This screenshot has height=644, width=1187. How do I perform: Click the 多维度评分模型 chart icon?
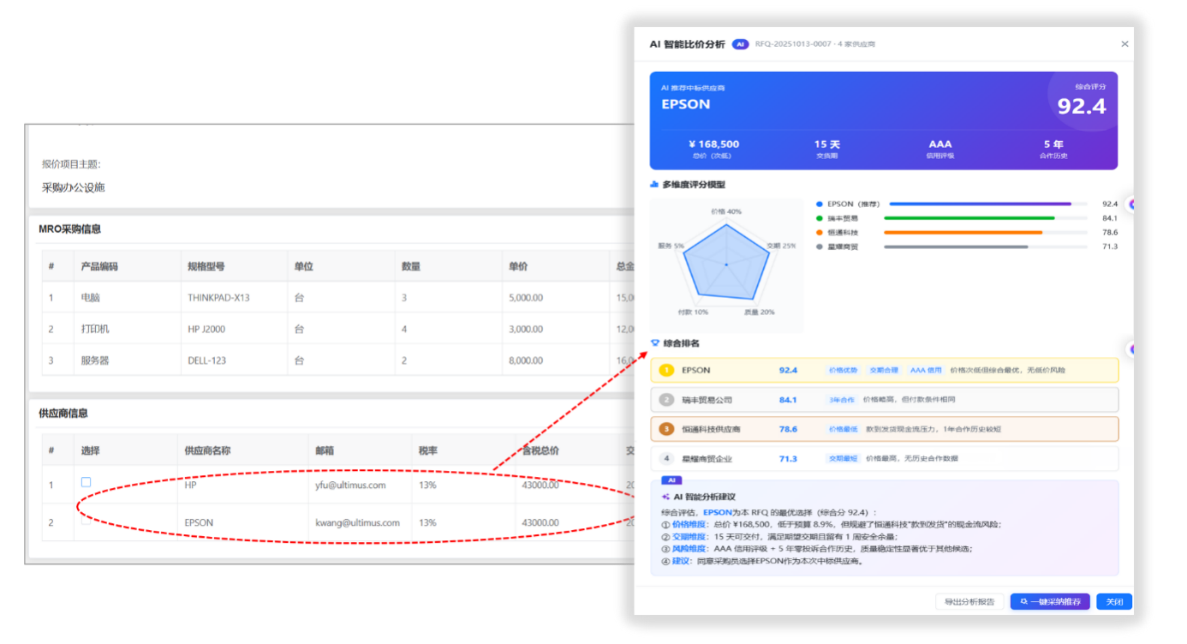coord(654,184)
